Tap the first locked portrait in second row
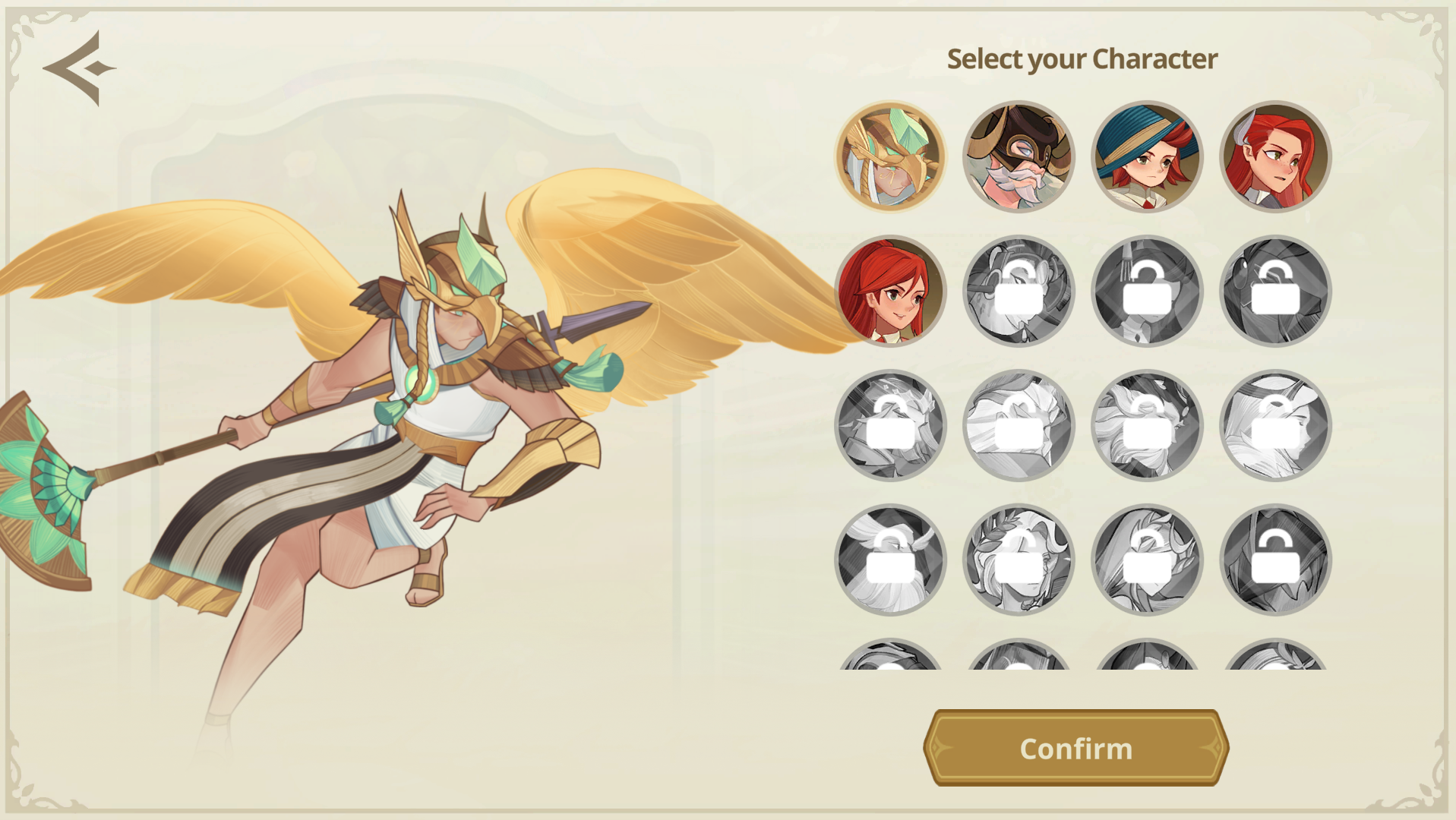The image size is (1456, 820). (x=1019, y=292)
